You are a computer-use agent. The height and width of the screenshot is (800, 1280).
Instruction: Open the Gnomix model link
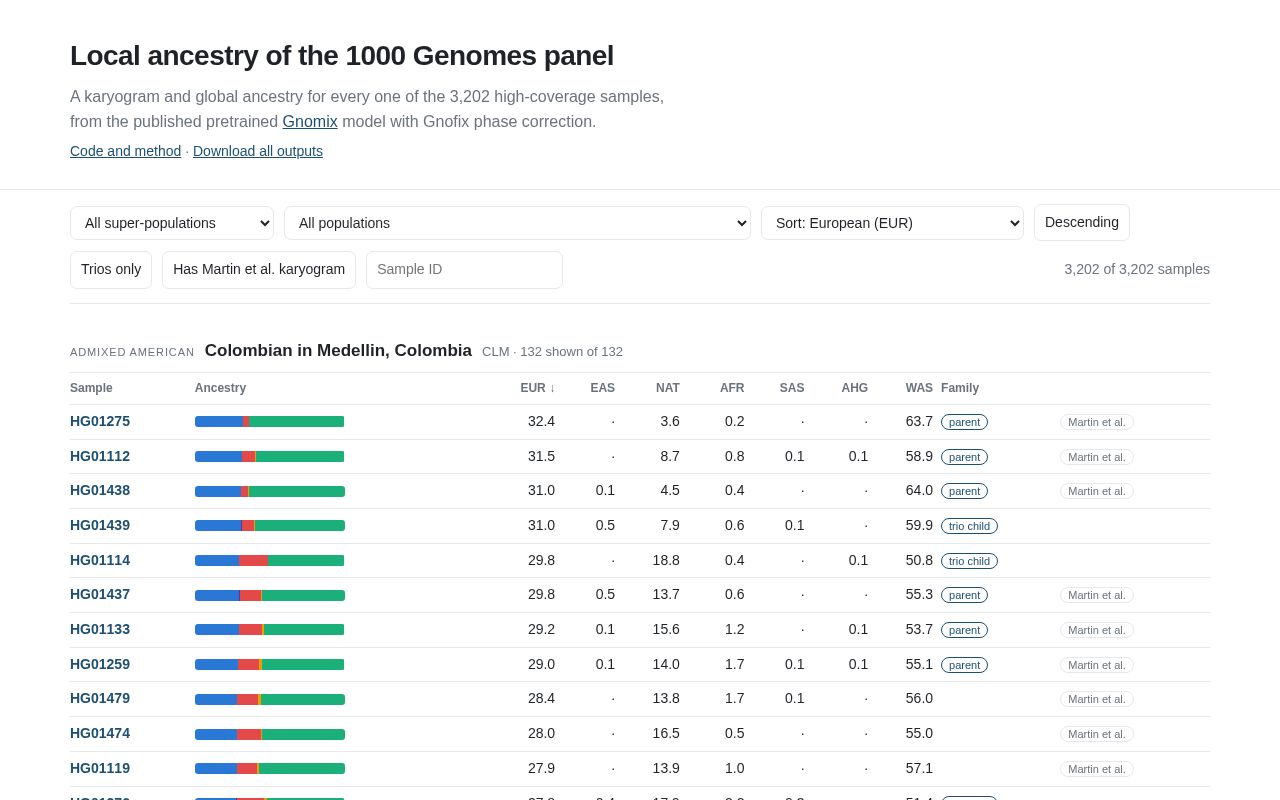point(310,121)
